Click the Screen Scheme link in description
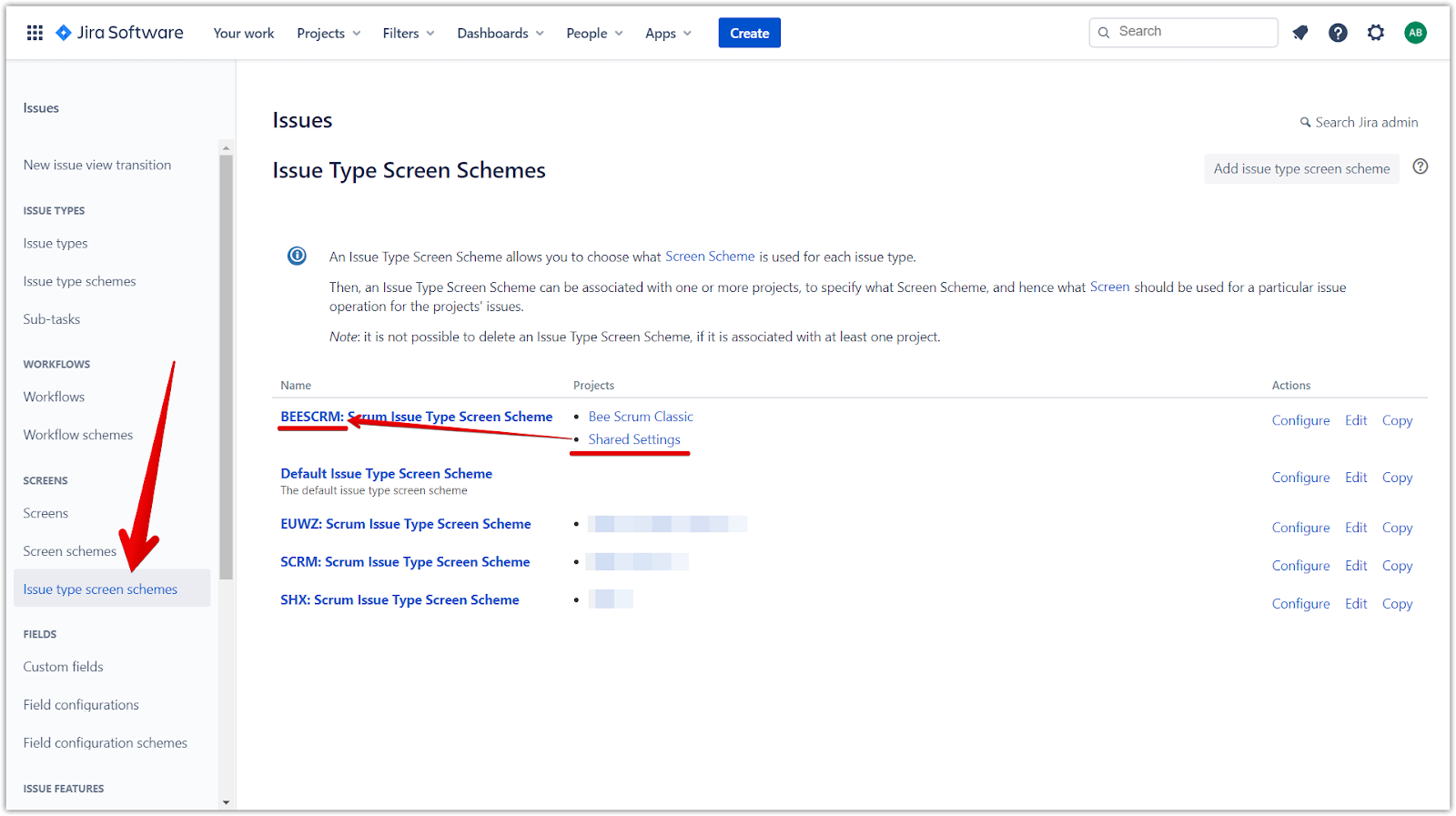This screenshot has height=816, width=1456. coord(710,257)
